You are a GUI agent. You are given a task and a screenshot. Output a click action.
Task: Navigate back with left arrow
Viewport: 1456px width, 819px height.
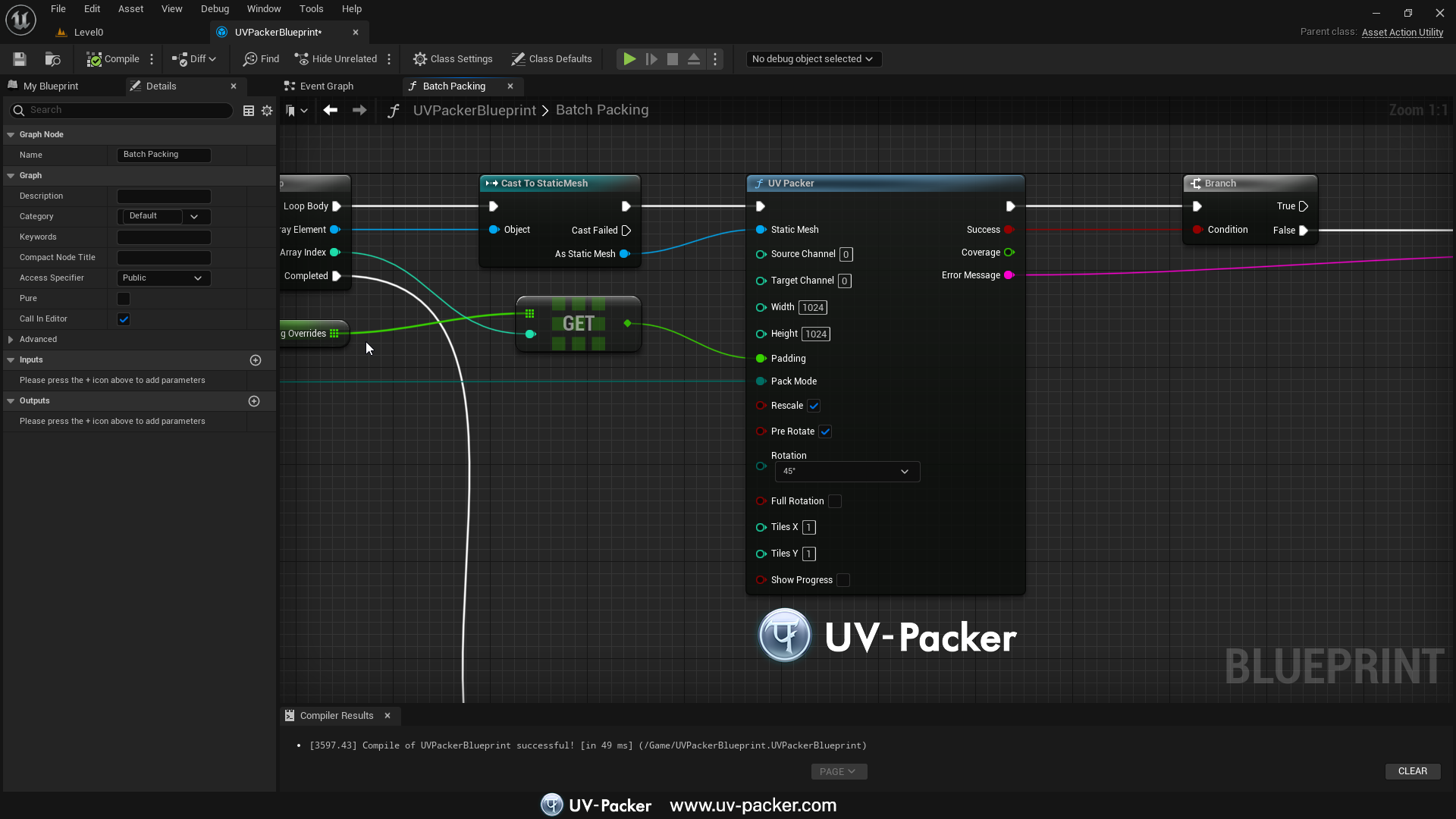331,111
